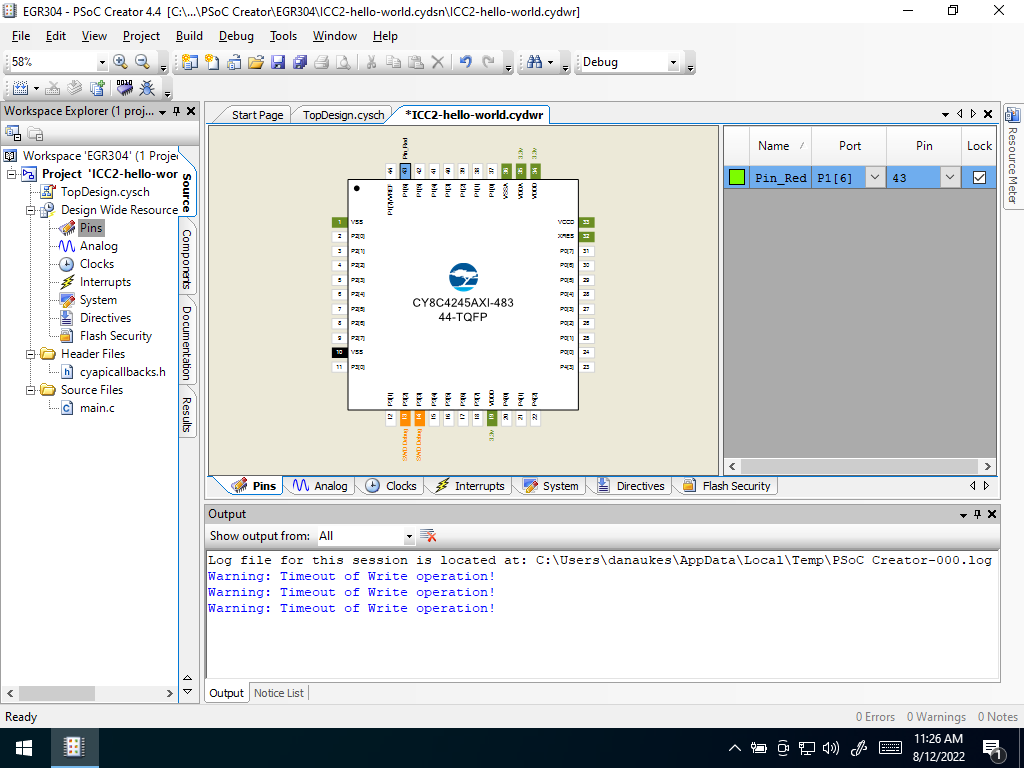Collapse the Project ICC2-hello-world node

point(11,174)
